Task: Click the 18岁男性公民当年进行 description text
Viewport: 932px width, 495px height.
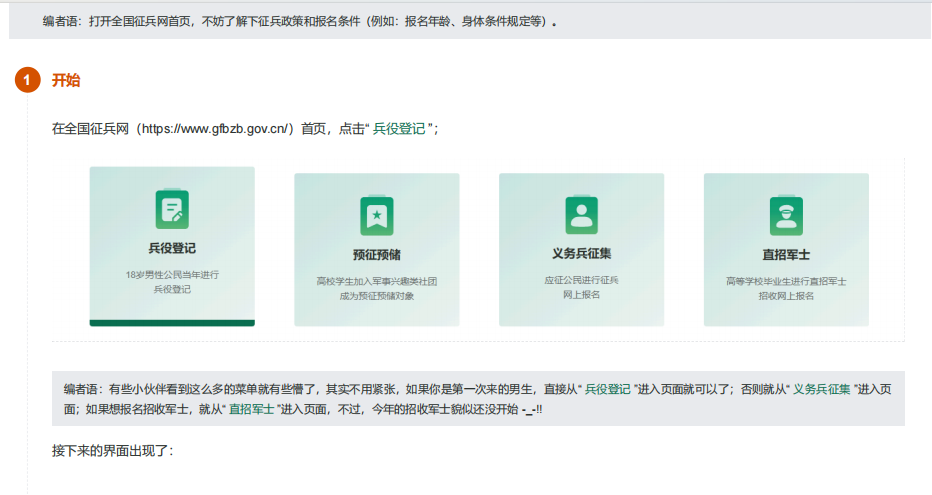Action: click(x=172, y=274)
